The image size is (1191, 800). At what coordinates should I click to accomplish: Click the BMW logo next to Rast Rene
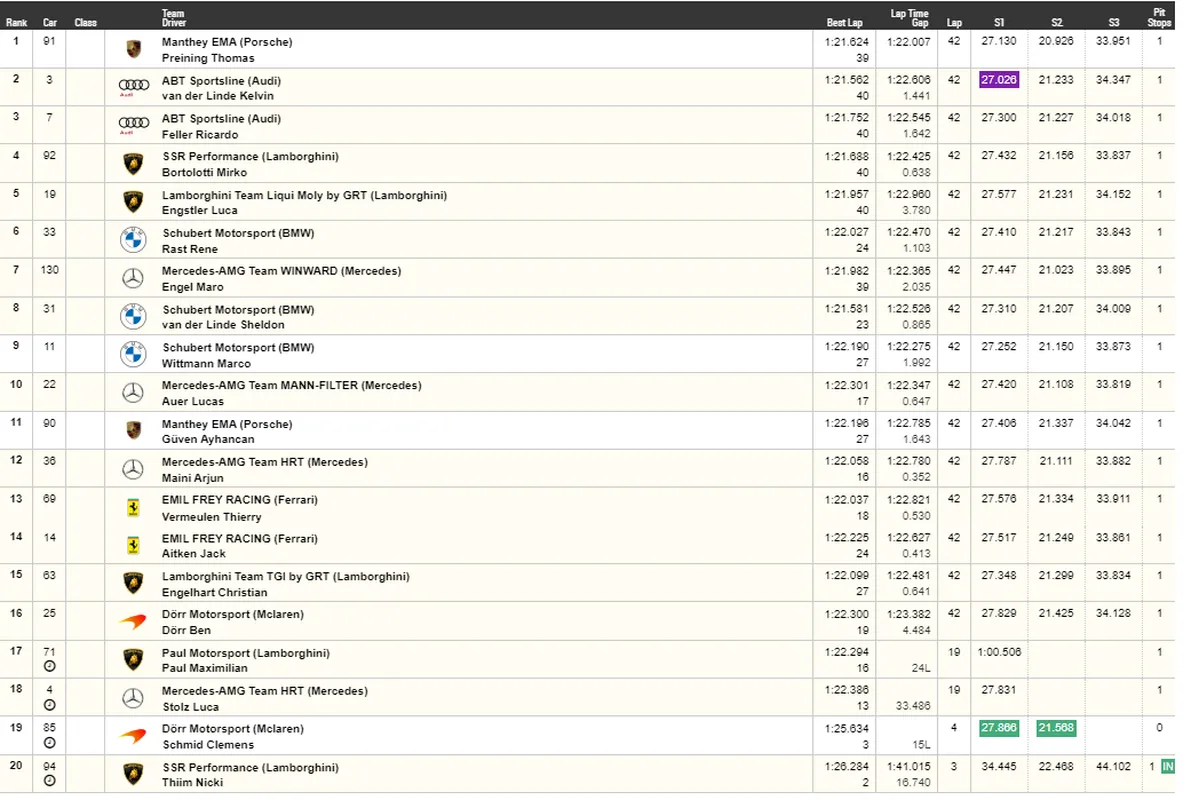click(133, 240)
